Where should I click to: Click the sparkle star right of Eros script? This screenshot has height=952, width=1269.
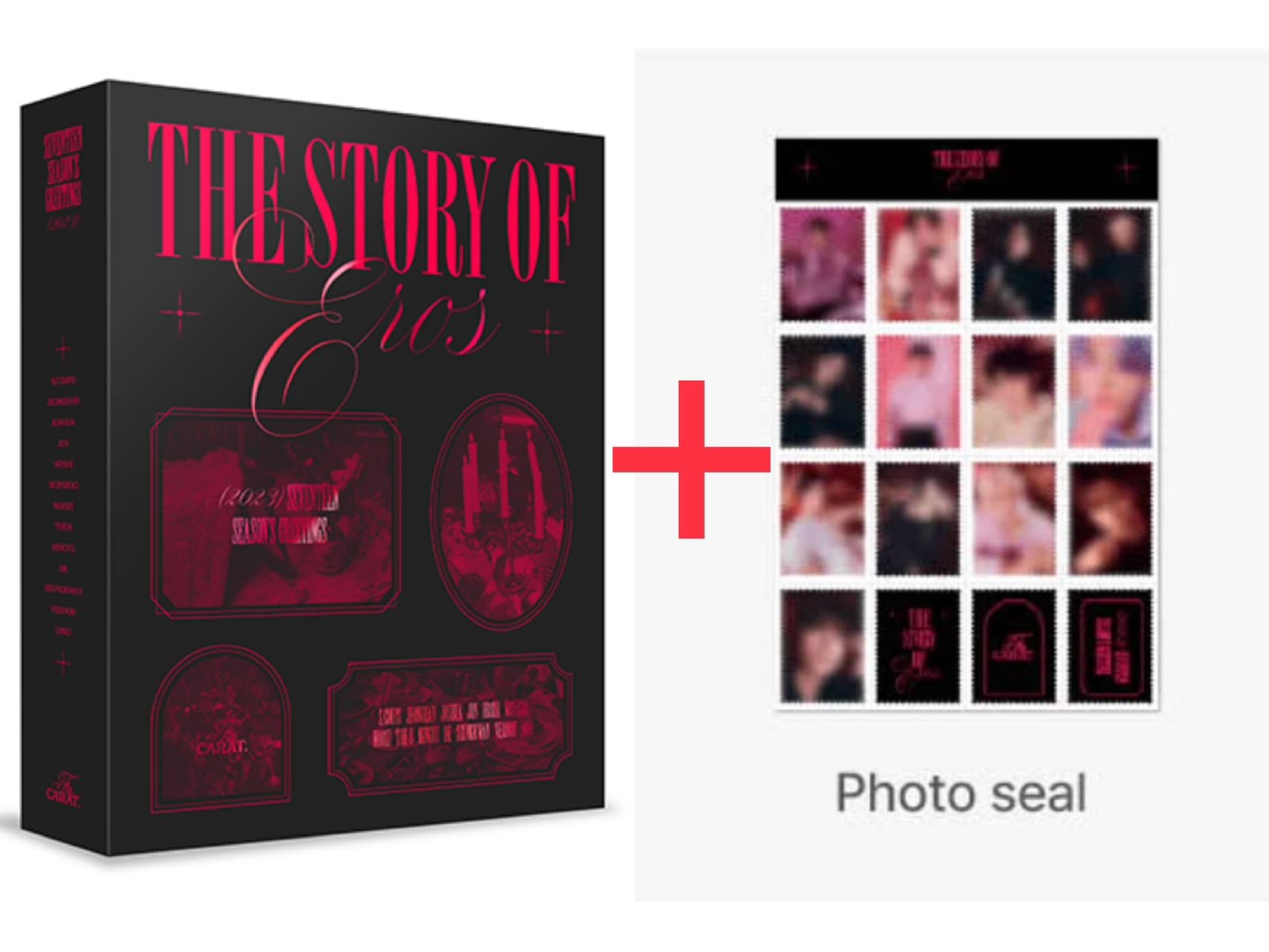(x=548, y=330)
